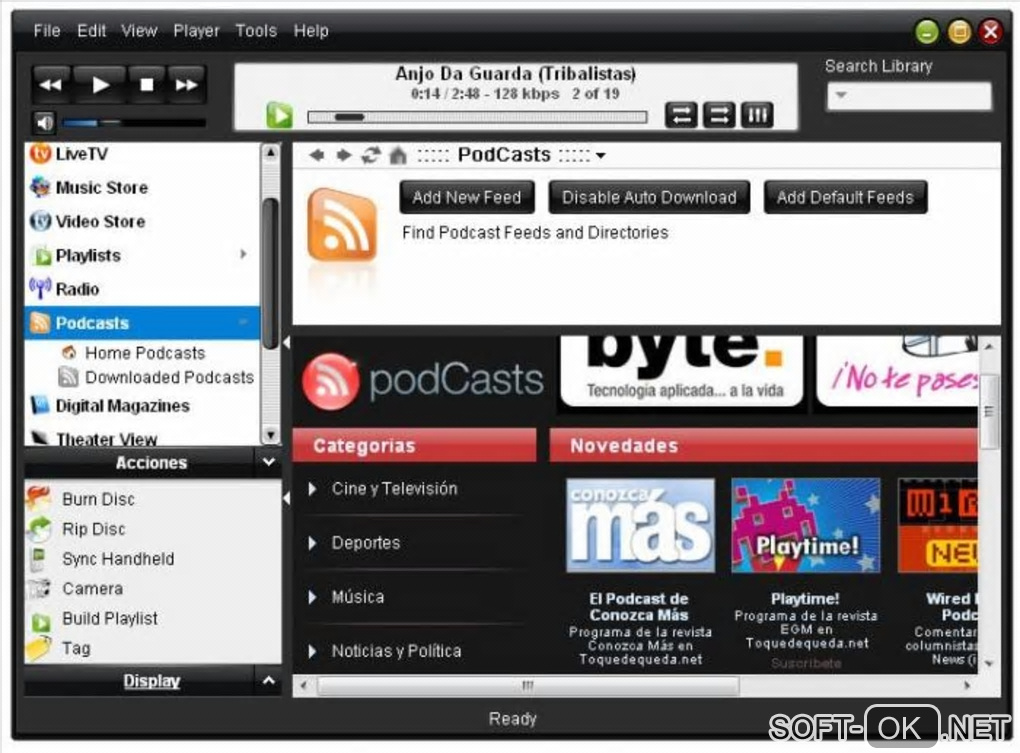Viewport: 1020px width, 753px height.
Task: Click the Display panel header
Action: coord(152,681)
